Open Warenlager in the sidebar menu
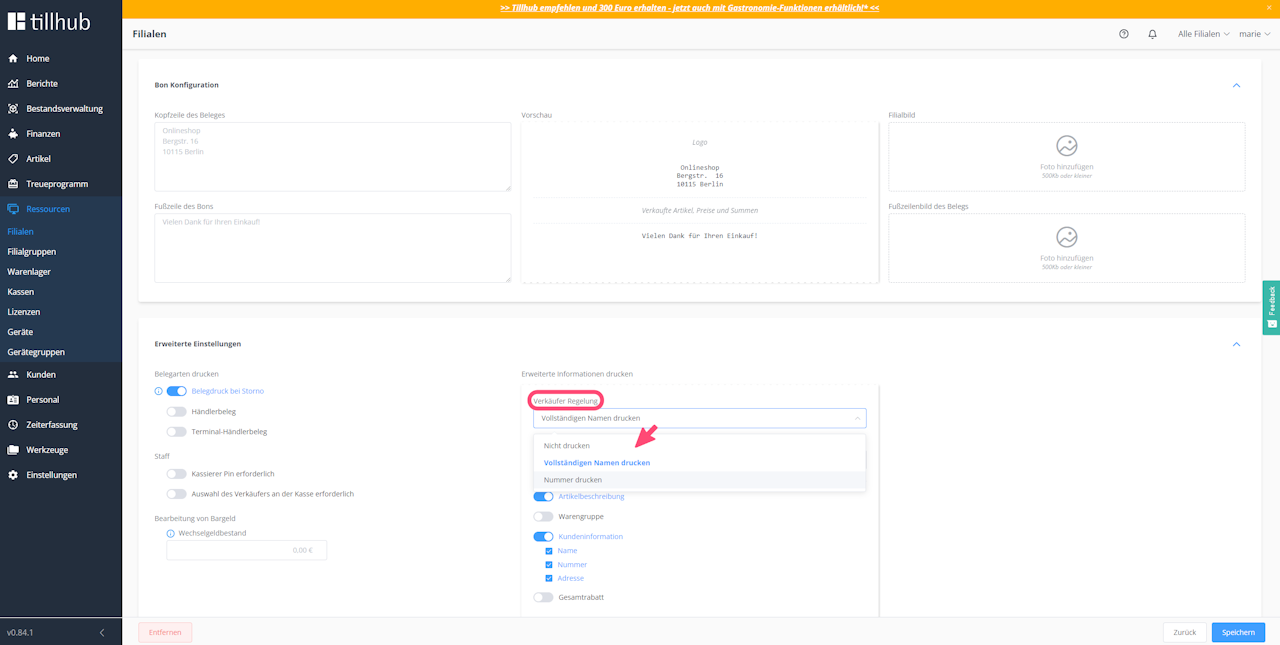 29,272
